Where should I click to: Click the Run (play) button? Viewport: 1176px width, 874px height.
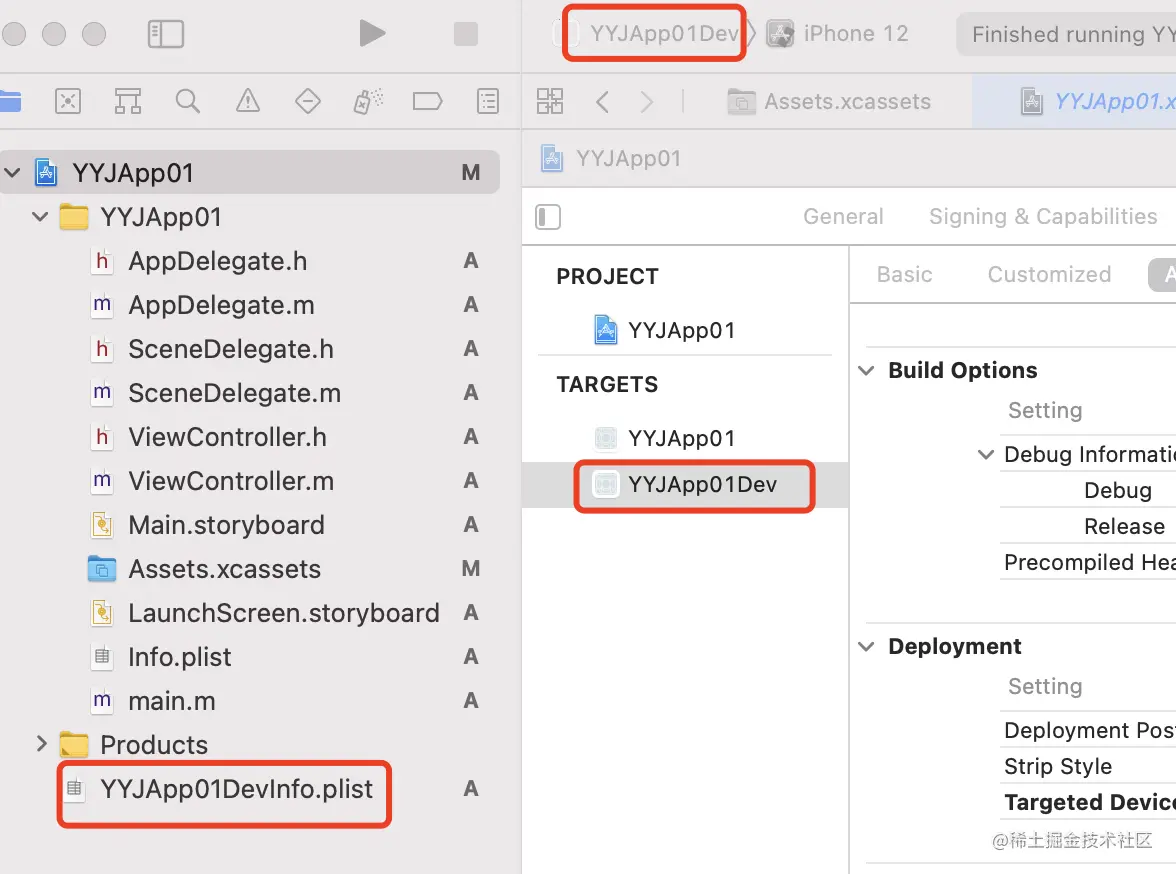click(372, 34)
